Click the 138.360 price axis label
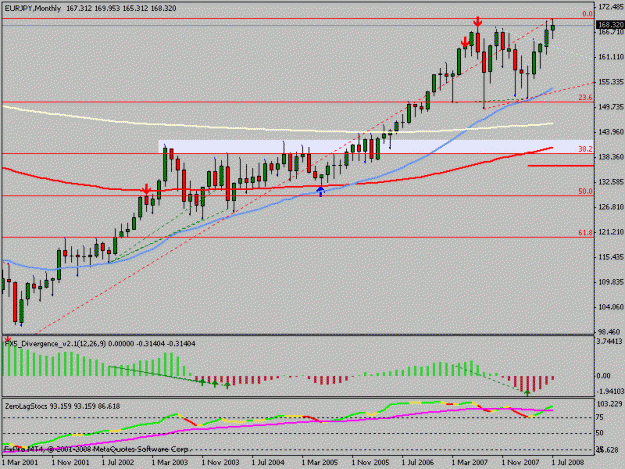Screen dimensions: 625x469 pos(611,157)
